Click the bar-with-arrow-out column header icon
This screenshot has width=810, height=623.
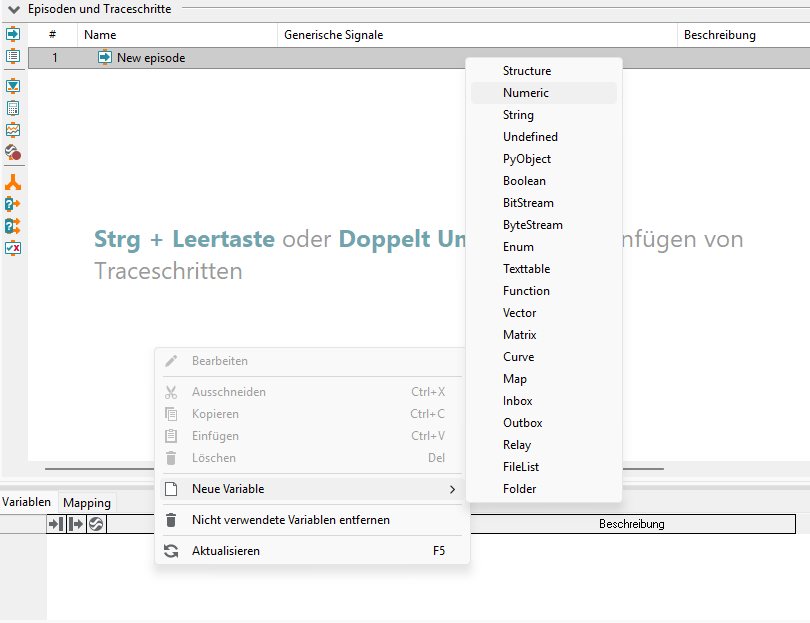coord(76,524)
